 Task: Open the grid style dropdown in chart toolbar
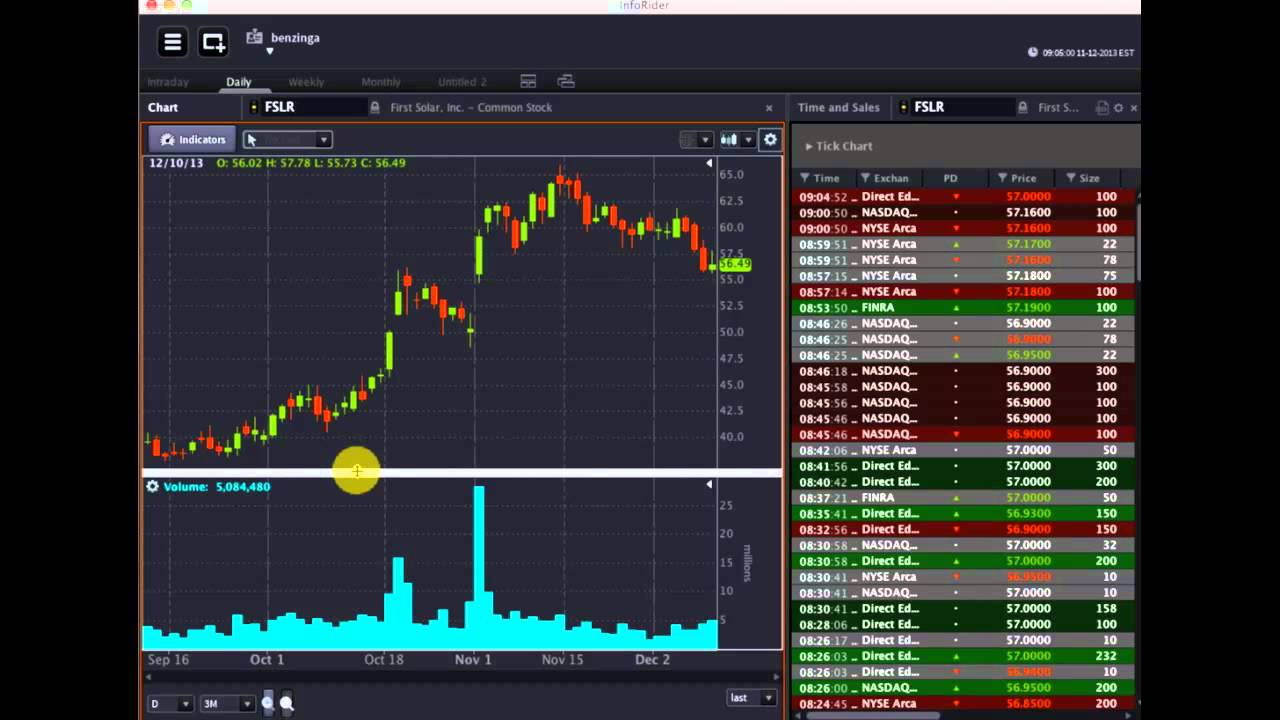(696, 140)
